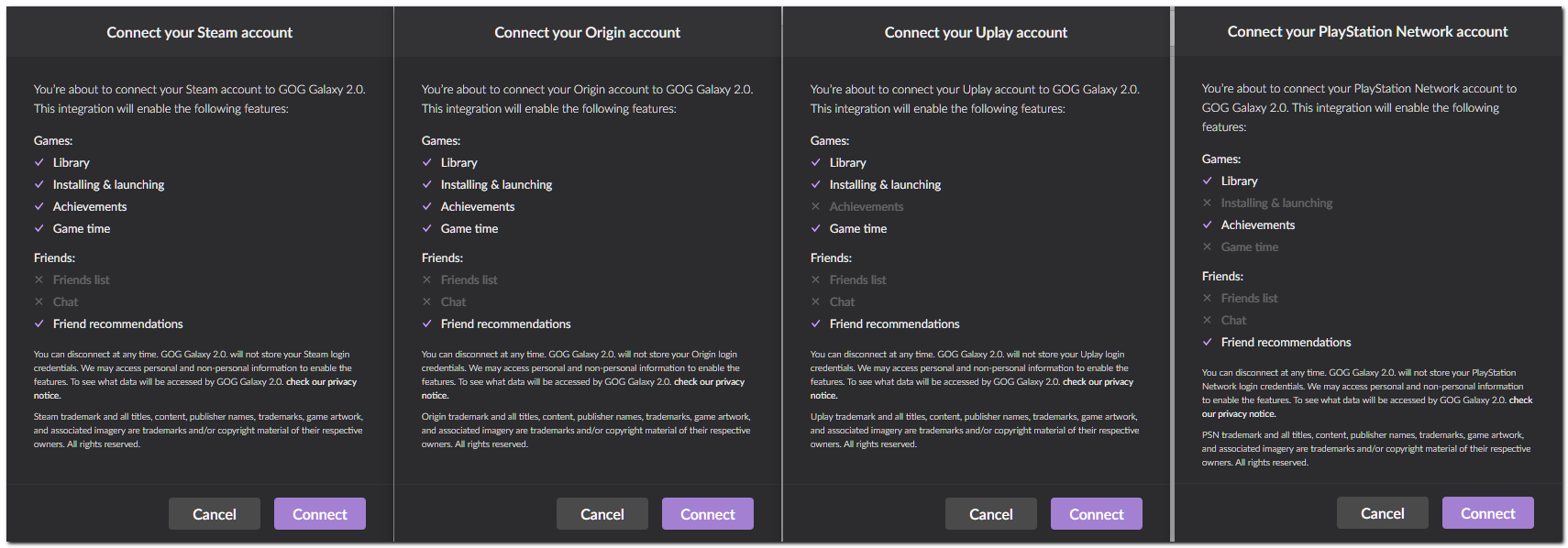1568x548 pixels.
Task: Click Friend recommendations checkmark in Uplay dialog
Action: tap(816, 323)
